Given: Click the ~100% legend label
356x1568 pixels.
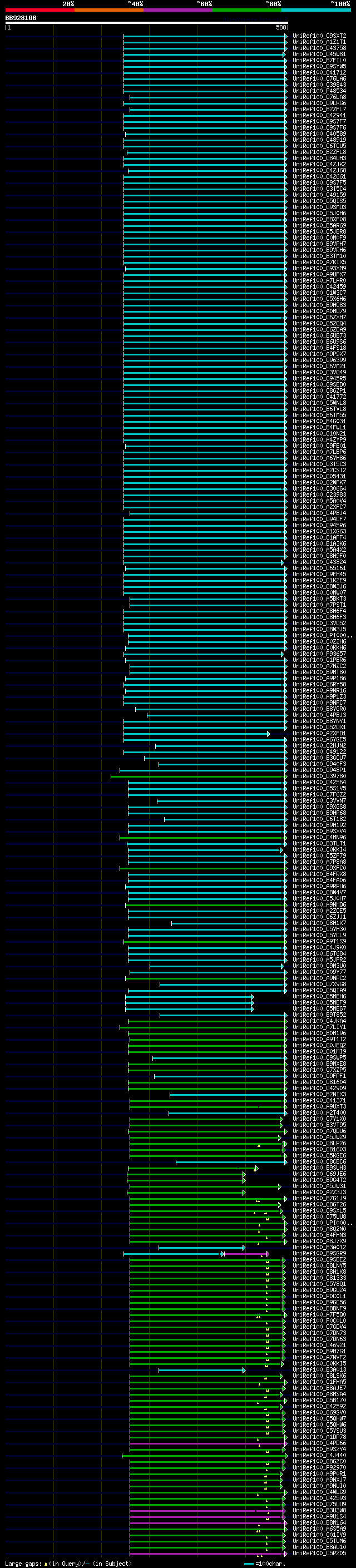Looking at the screenshot, I should pyautogui.click(x=341, y=4).
